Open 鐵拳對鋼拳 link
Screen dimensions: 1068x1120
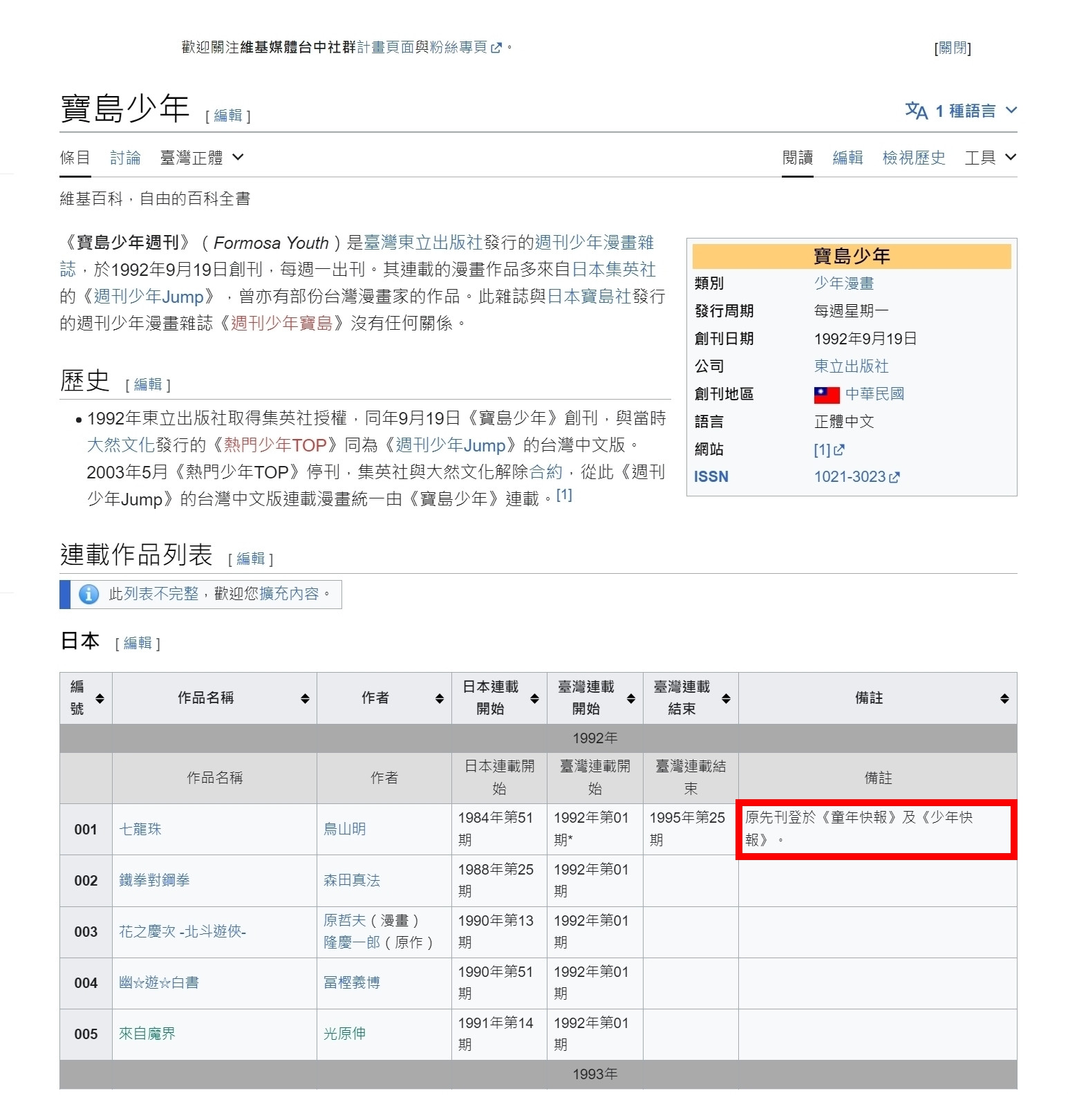click(154, 880)
